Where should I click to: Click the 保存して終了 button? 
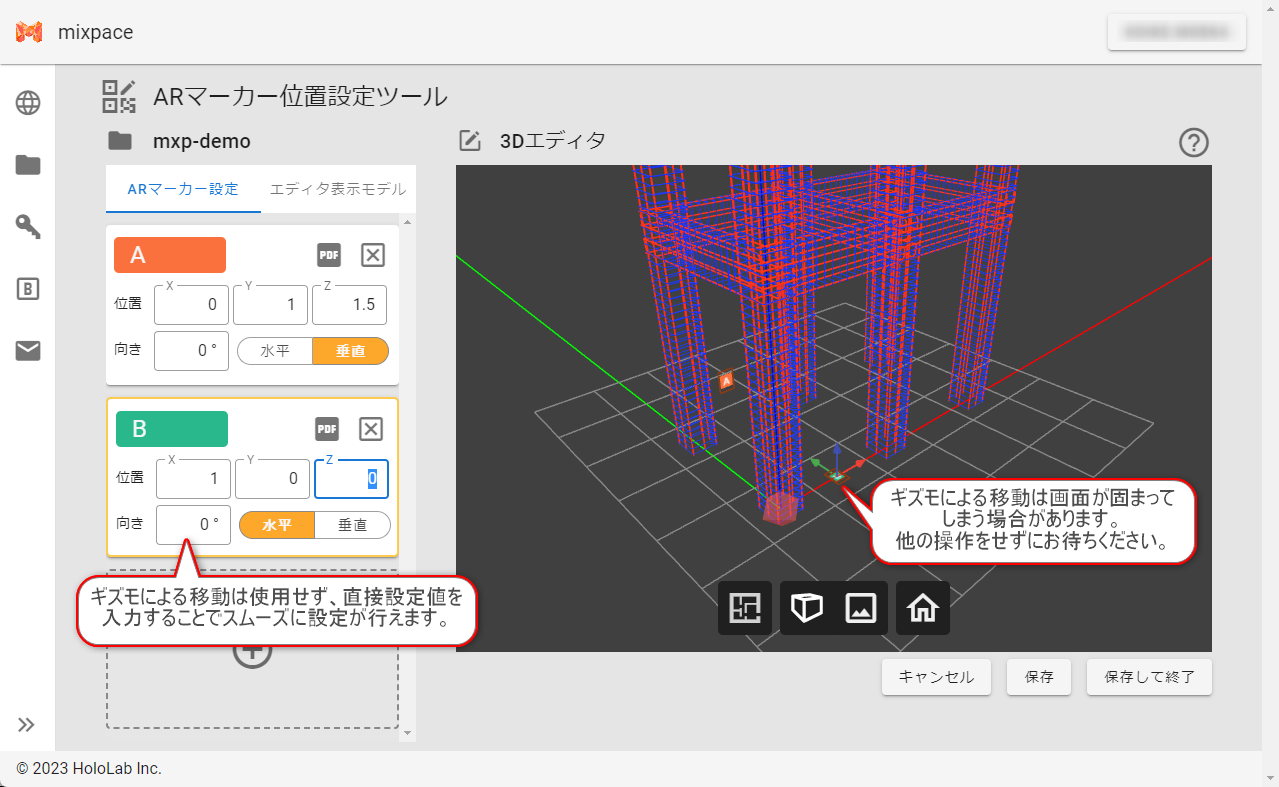(x=1148, y=677)
